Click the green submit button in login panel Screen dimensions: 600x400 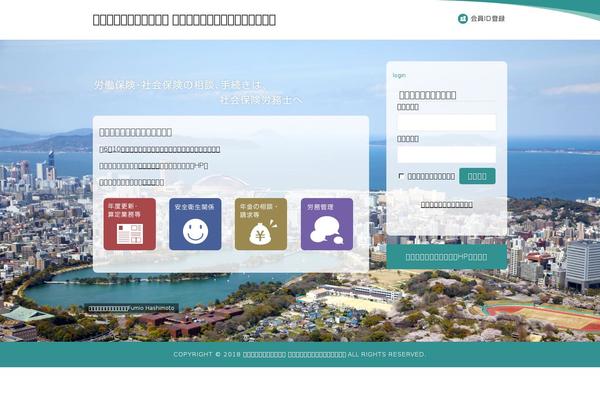tap(477, 176)
